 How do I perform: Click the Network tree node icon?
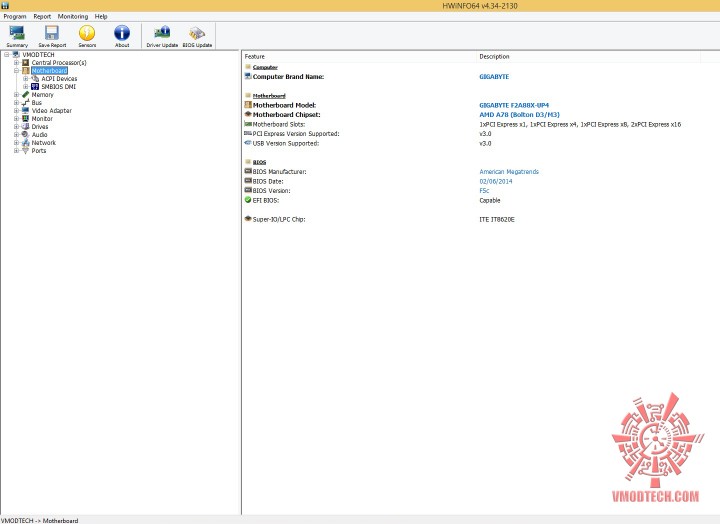tap(26, 143)
